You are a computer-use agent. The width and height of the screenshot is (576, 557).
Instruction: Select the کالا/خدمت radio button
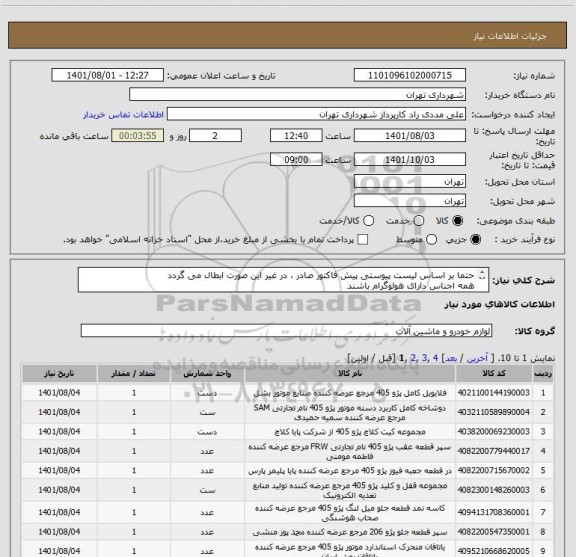point(368,221)
